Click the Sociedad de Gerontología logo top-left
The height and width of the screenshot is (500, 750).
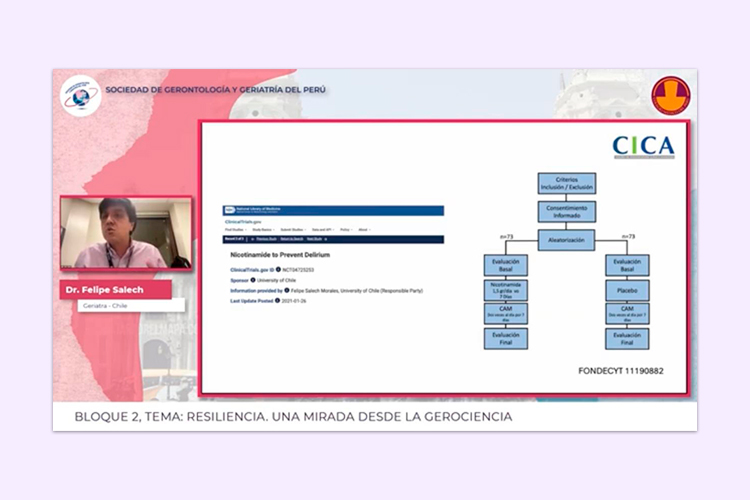(79, 96)
